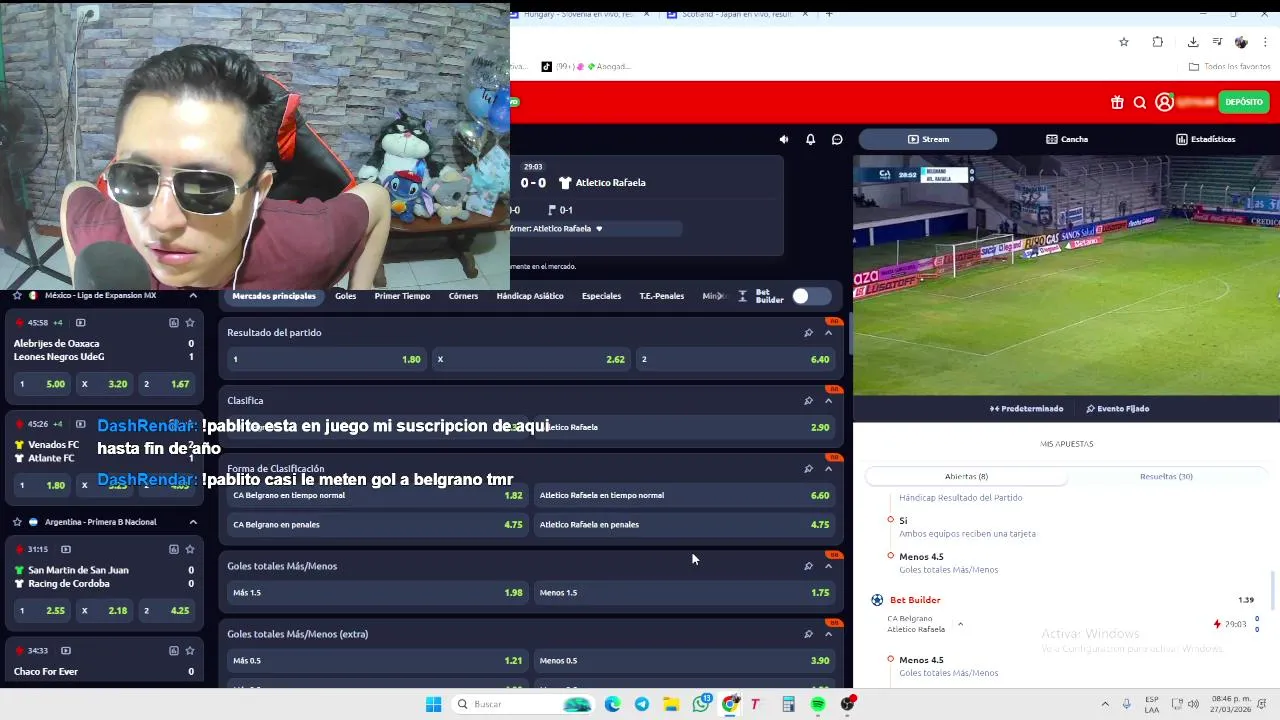The width and height of the screenshot is (1280, 720).
Task: Open the Abiertas (8) bets tab
Action: point(966,477)
